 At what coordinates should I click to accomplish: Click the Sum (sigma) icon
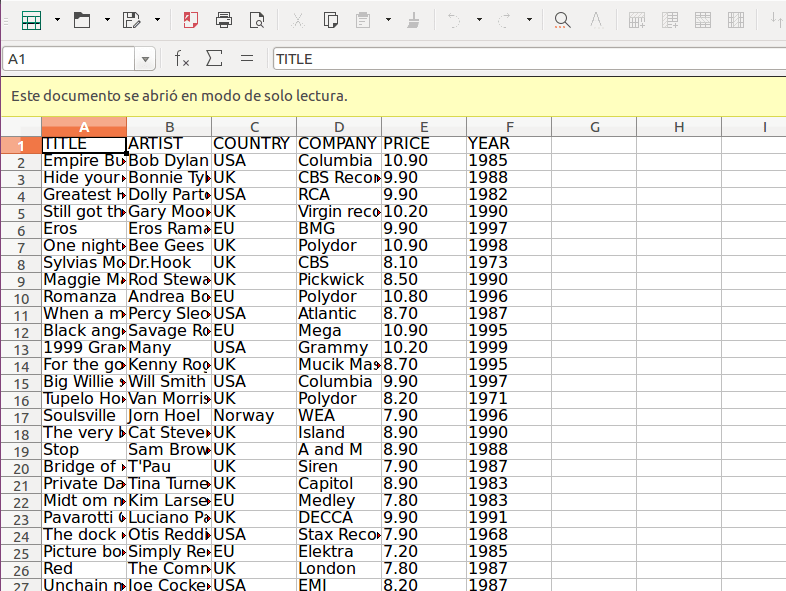pos(214,59)
